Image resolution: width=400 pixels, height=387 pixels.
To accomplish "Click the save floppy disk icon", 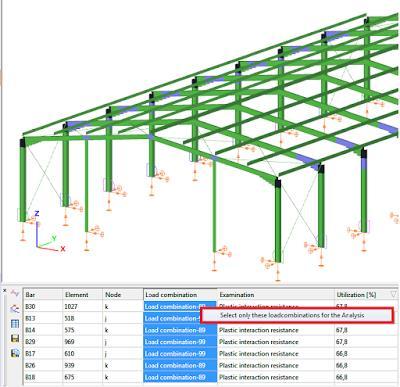I will [x=15, y=339].
